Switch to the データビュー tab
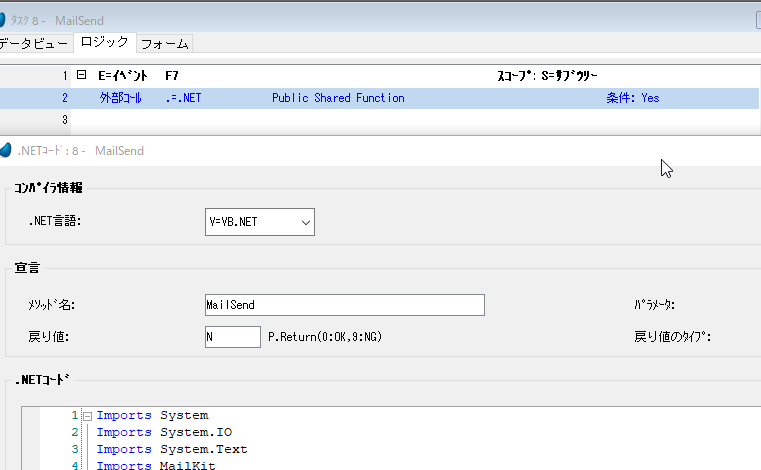This screenshot has height=470, width=761. pos(36,43)
